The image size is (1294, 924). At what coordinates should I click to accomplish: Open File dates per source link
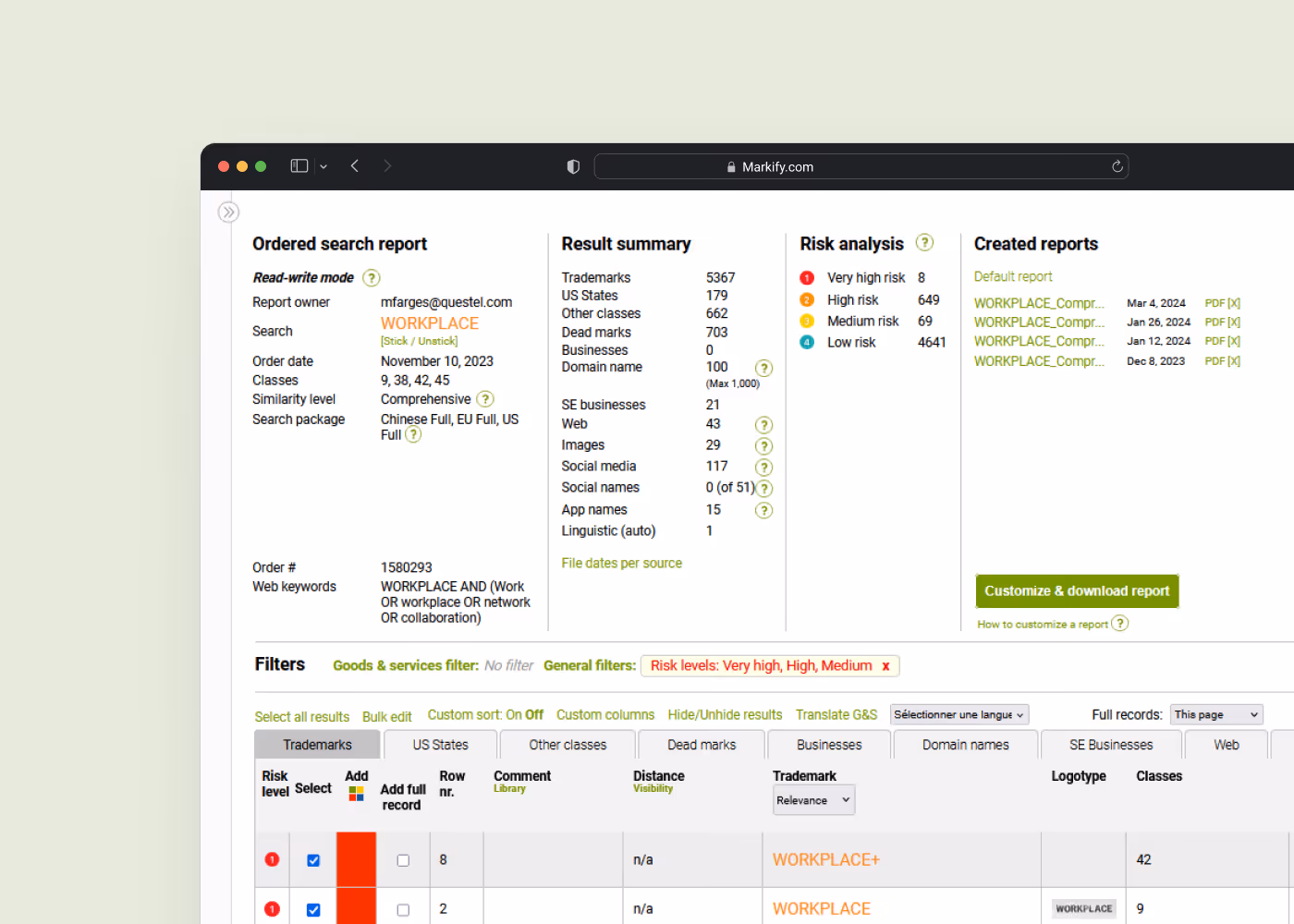(621, 563)
